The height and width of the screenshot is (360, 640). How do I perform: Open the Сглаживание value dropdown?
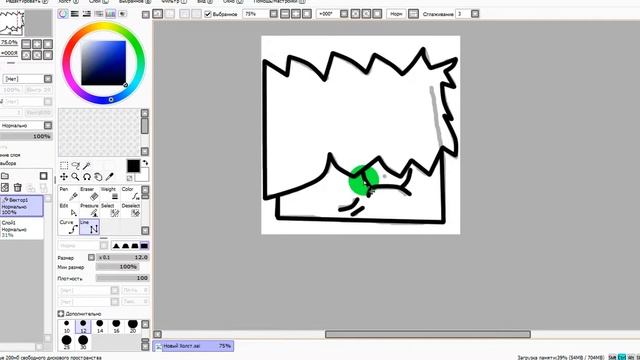click(x=475, y=14)
